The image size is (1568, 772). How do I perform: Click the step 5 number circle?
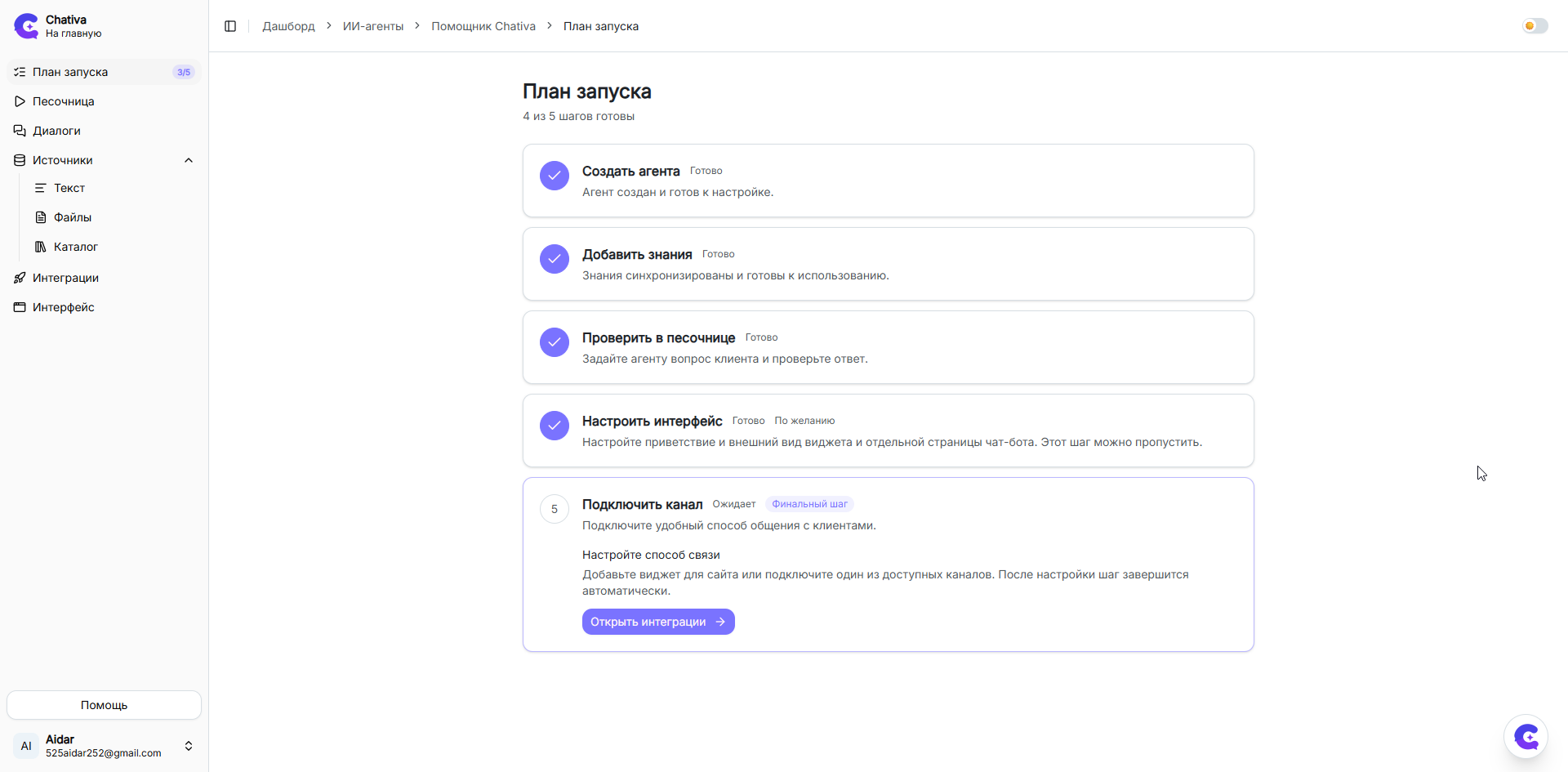tap(555, 509)
